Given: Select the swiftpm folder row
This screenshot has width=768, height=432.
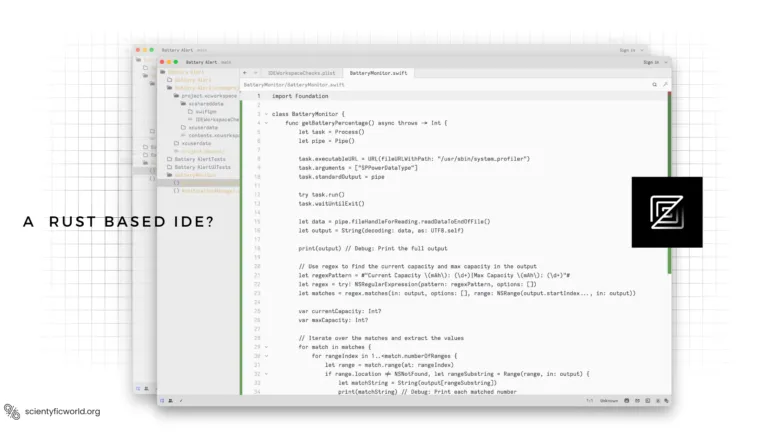Looking at the screenshot, I should click(199, 112).
